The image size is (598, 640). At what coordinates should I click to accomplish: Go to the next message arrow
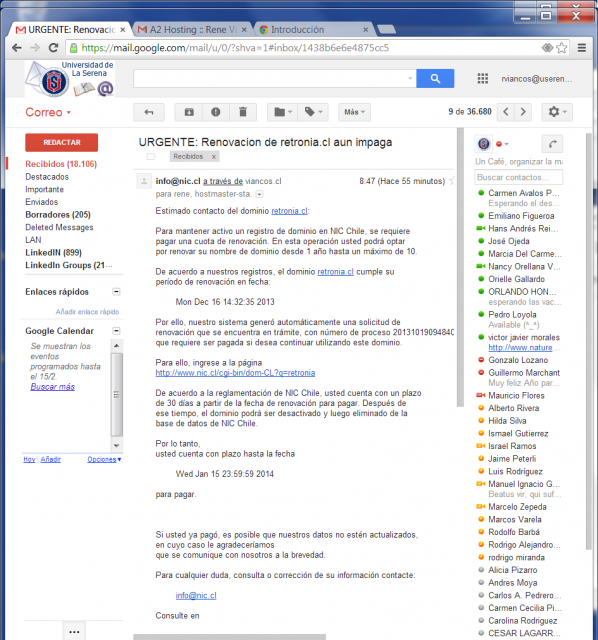tap(523, 112)
